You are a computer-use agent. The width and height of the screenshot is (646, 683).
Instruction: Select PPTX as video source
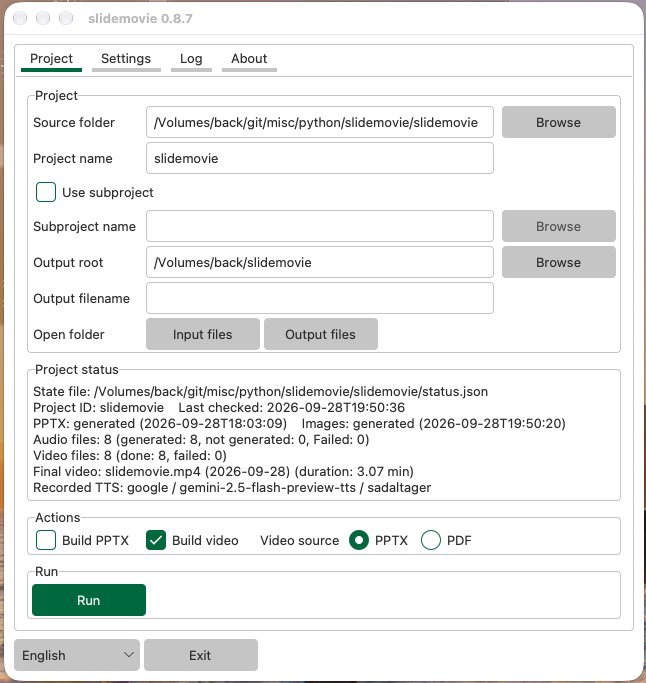(x=359, y=540)
